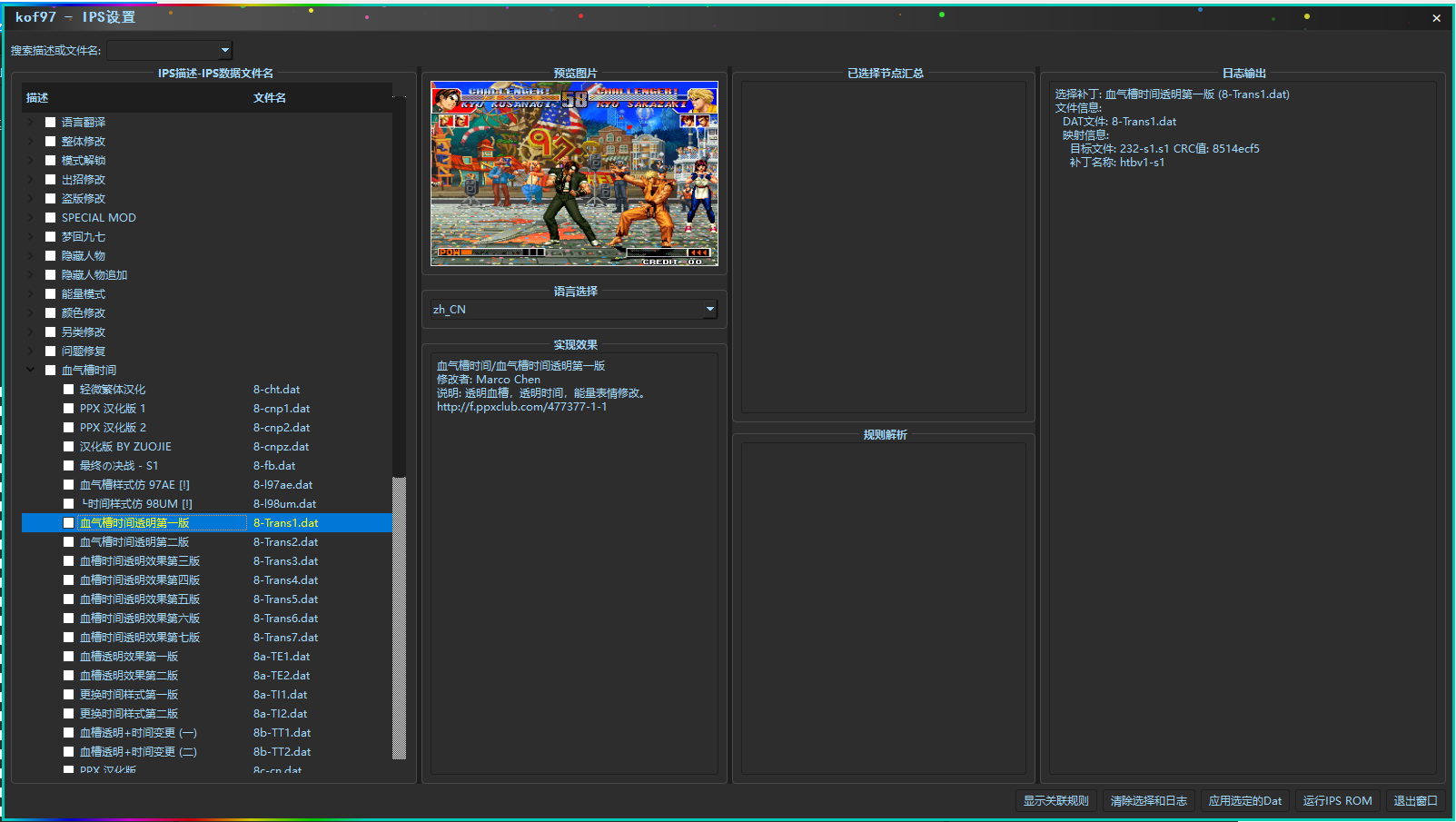This screenshot has width=1456, height=822.
Task: Tick the 整体修改 category checkbox
Action: click(x=51, y=141)
